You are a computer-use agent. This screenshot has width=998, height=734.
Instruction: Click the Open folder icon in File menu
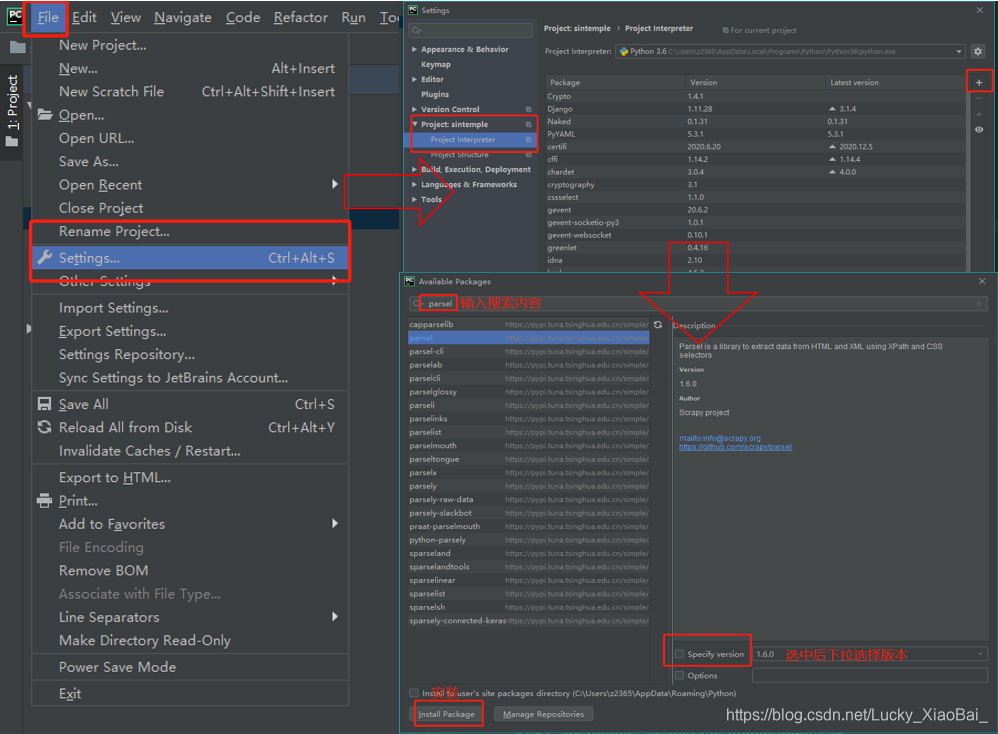[45, 115]
